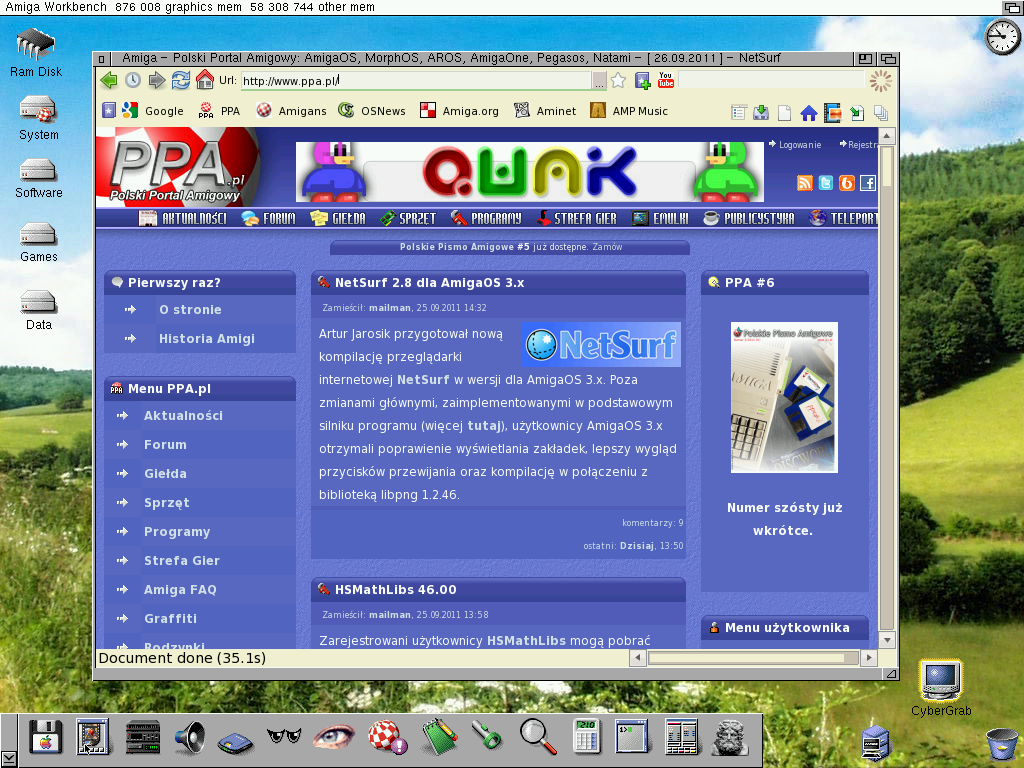The height and width of the screenshot is (768, 1024).
Task: Click the Logowanie login link
Action: pyautogui.click(x=795, y=144)
